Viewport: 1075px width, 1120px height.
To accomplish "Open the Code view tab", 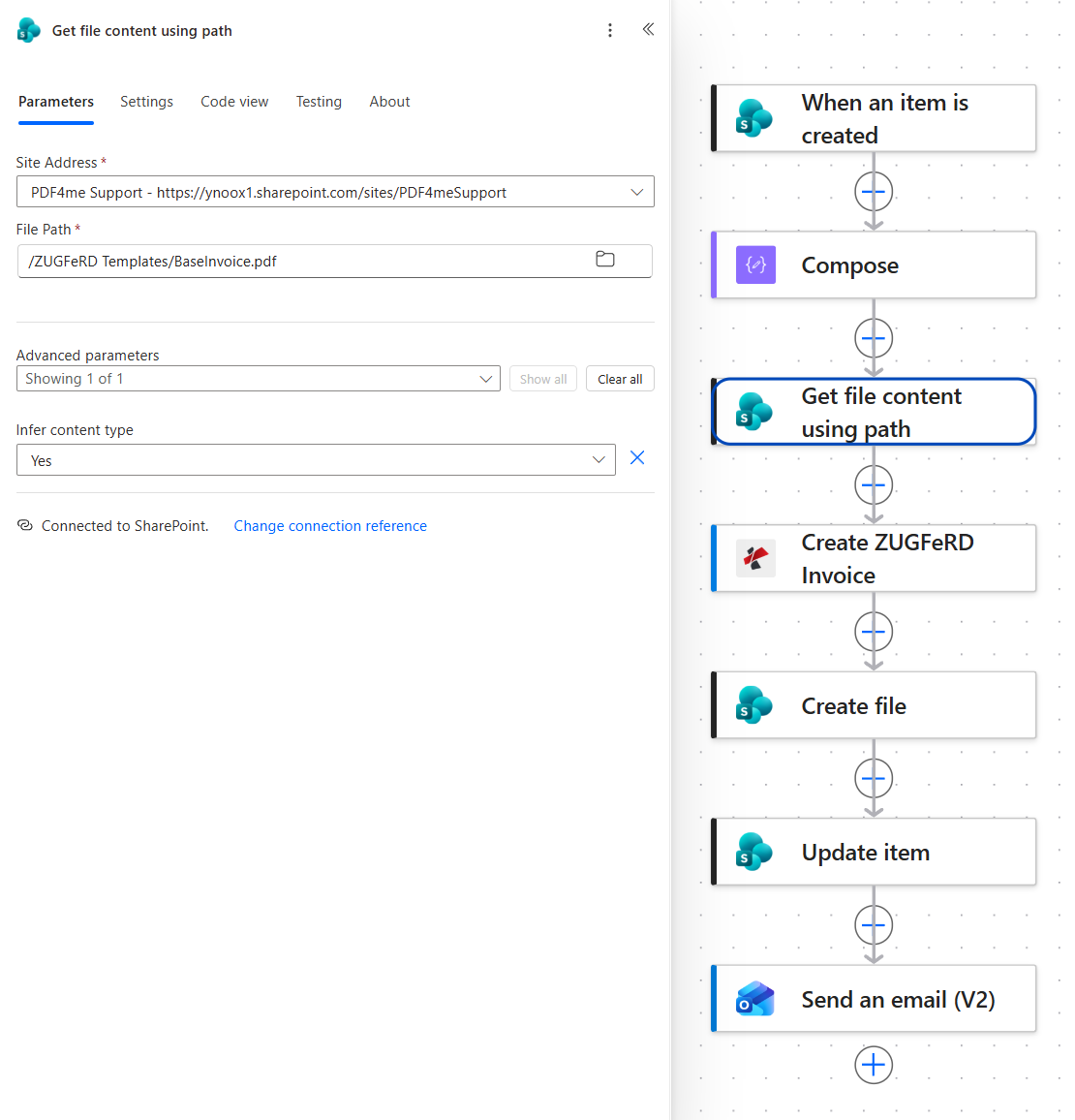I will click(x=234, y=102).
